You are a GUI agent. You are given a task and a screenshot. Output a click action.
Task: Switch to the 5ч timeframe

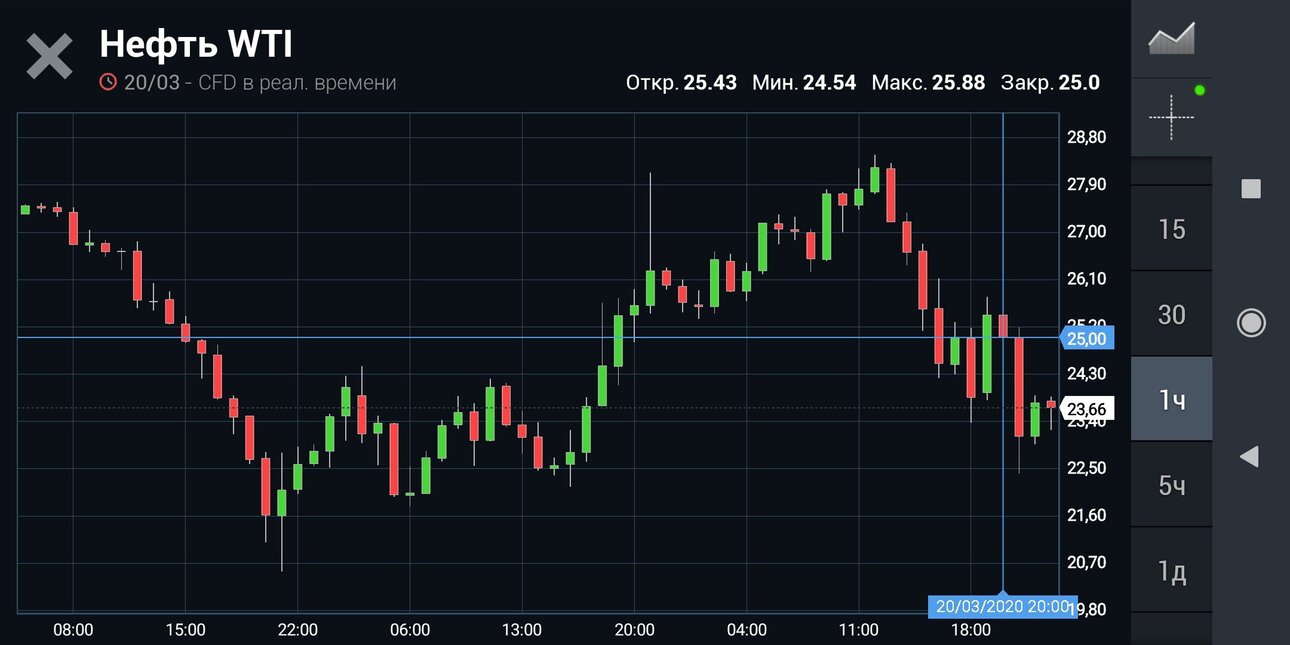click(x=1171, y=486)
